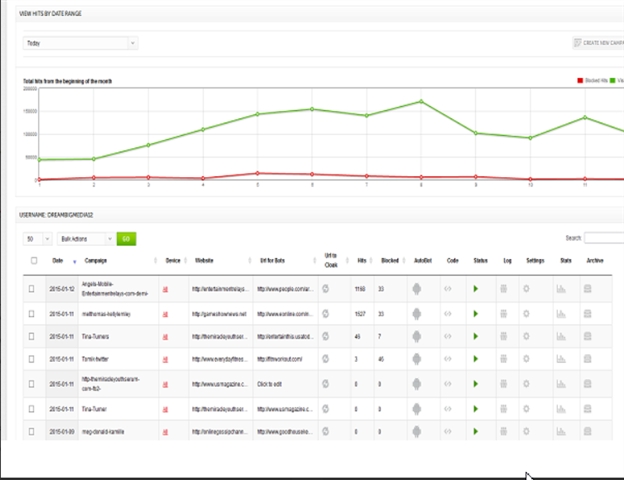Click in the Search input field
Image resolution: width=624 pixels, height=480 pixels.
603,238
